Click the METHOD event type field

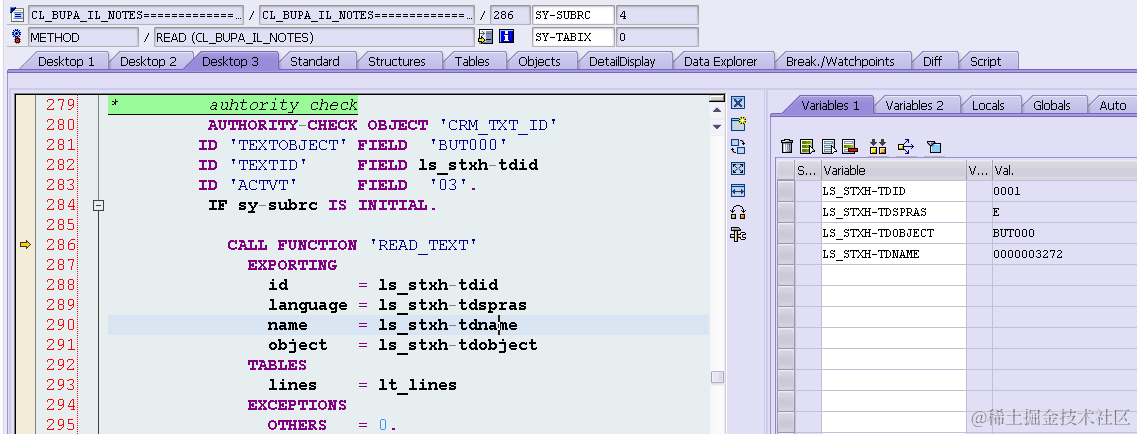click(83, 37)
